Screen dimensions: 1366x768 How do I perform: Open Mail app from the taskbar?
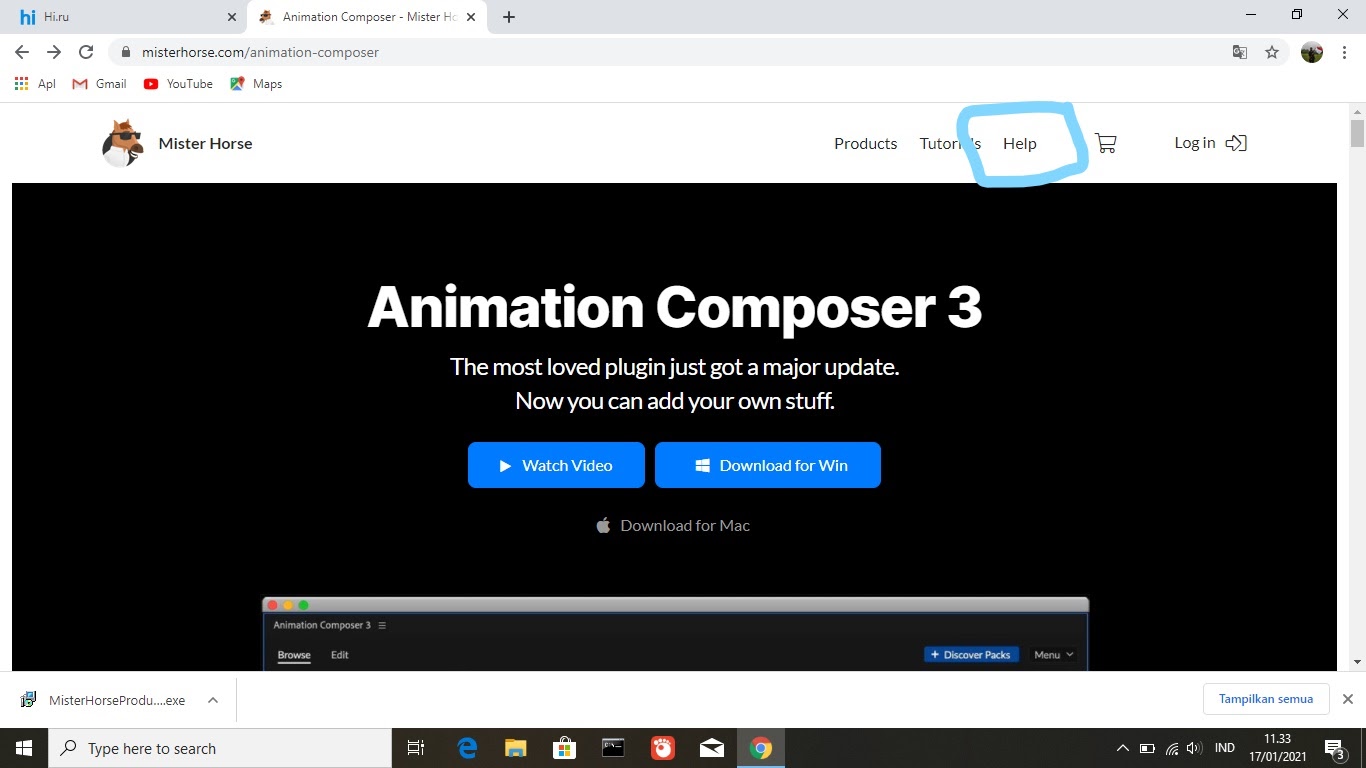tap(711, 747)
